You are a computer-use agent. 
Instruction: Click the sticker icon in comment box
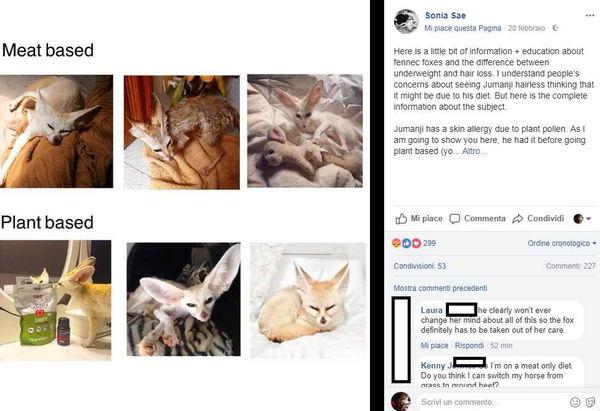pos(590,401)
